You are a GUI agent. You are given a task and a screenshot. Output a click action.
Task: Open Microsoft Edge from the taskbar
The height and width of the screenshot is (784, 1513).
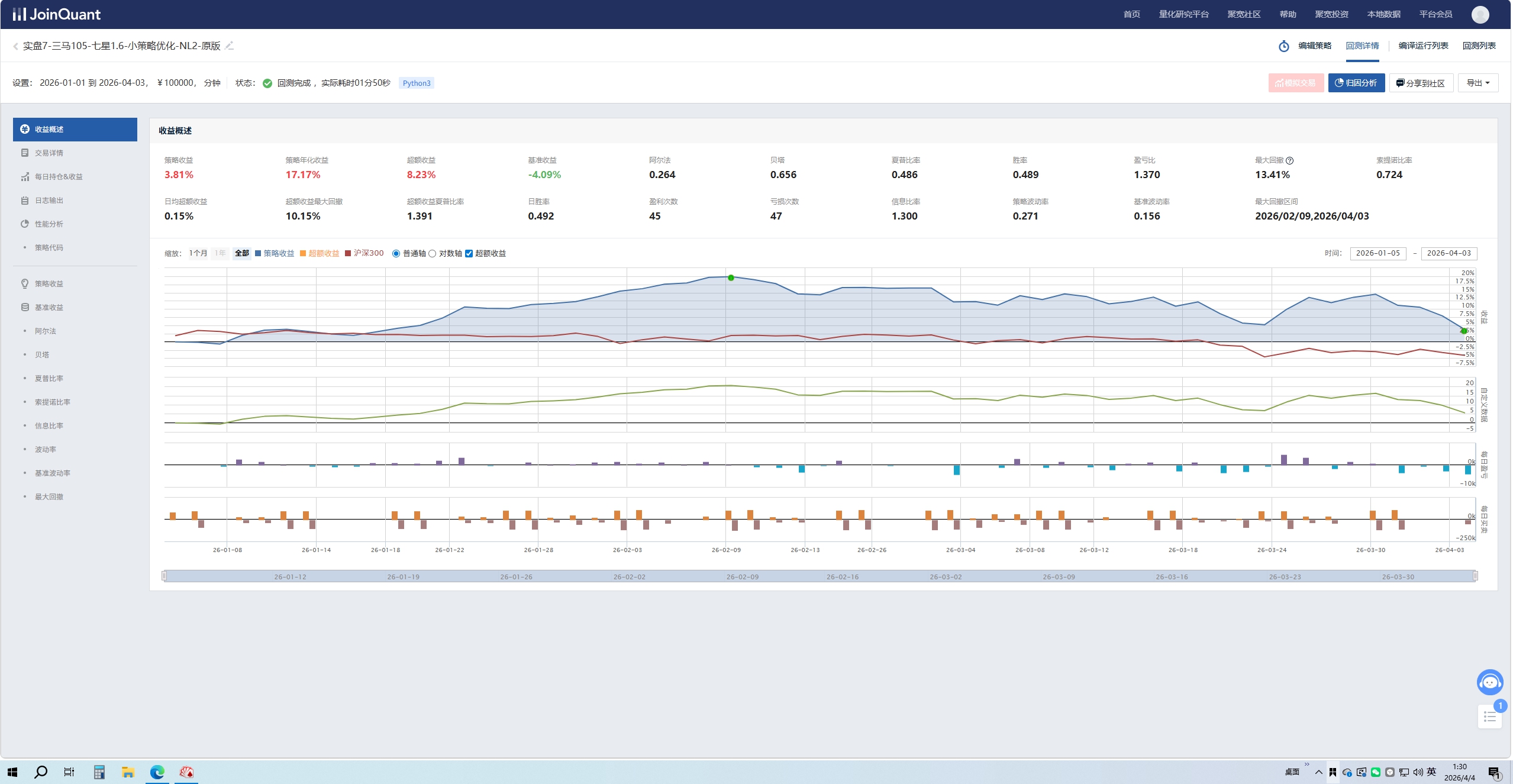157,772
